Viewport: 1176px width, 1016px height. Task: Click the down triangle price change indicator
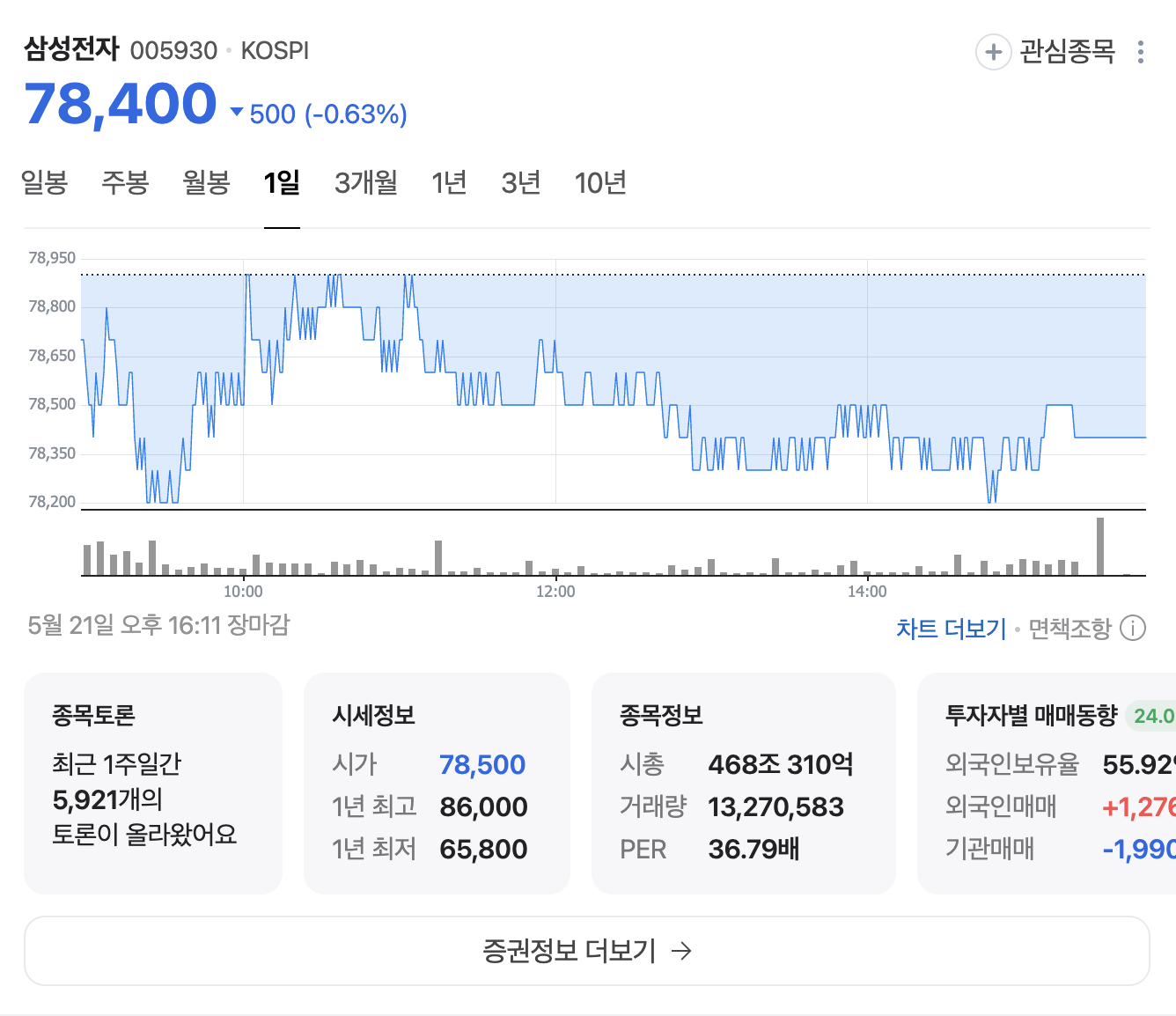[236, 112]
